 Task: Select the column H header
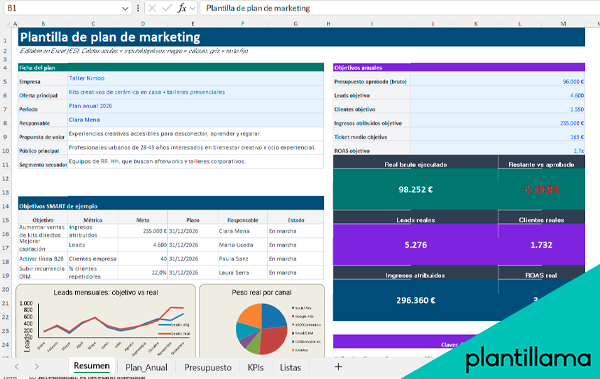coord(328,24)
